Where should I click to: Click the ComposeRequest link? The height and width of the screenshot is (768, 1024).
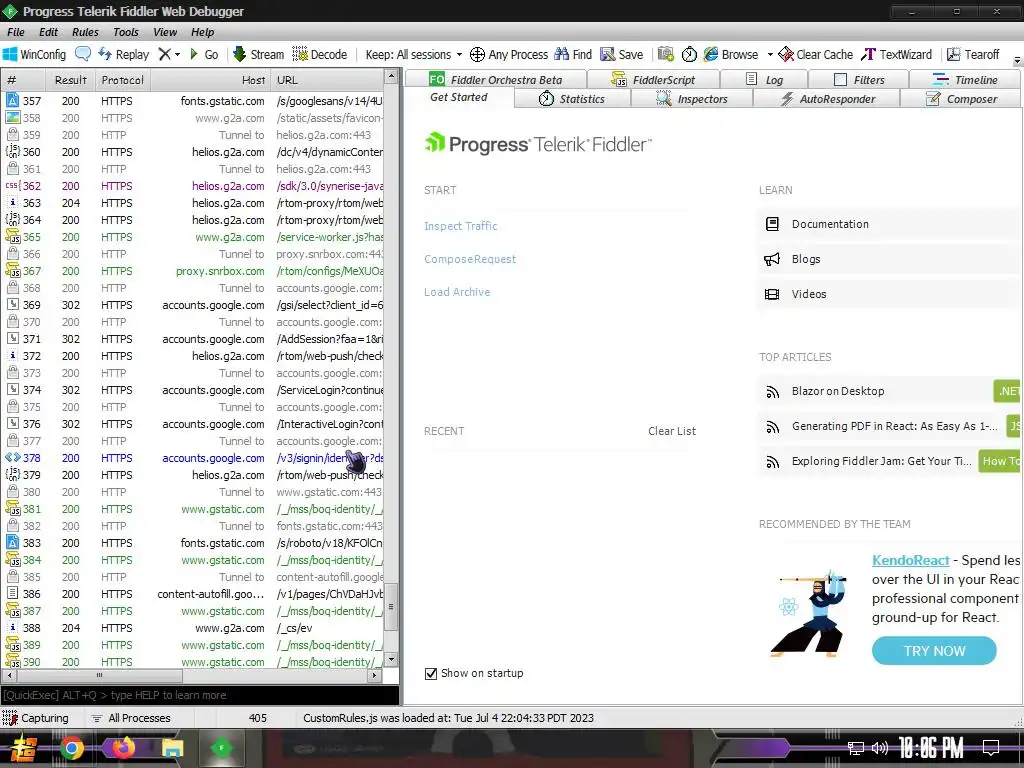click(x=470, y=259)
